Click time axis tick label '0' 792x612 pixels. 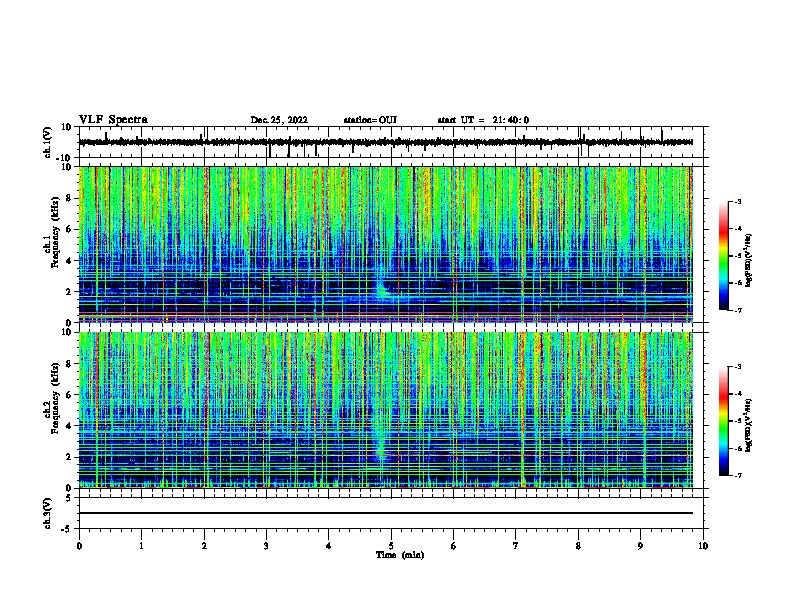click(x=79, y=546)
